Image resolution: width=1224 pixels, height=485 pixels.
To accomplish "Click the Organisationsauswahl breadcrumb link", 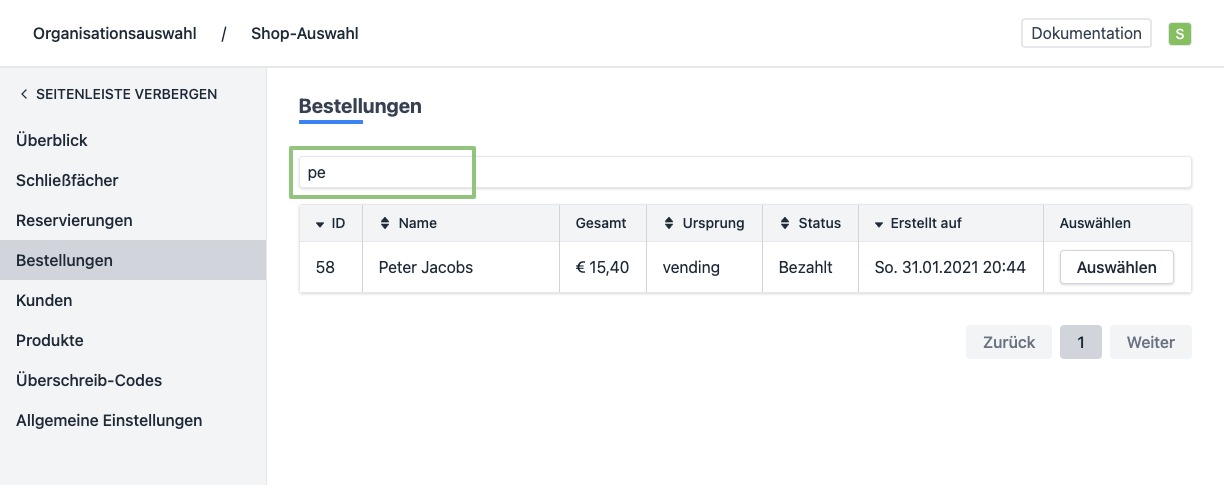I will (114, 34).
